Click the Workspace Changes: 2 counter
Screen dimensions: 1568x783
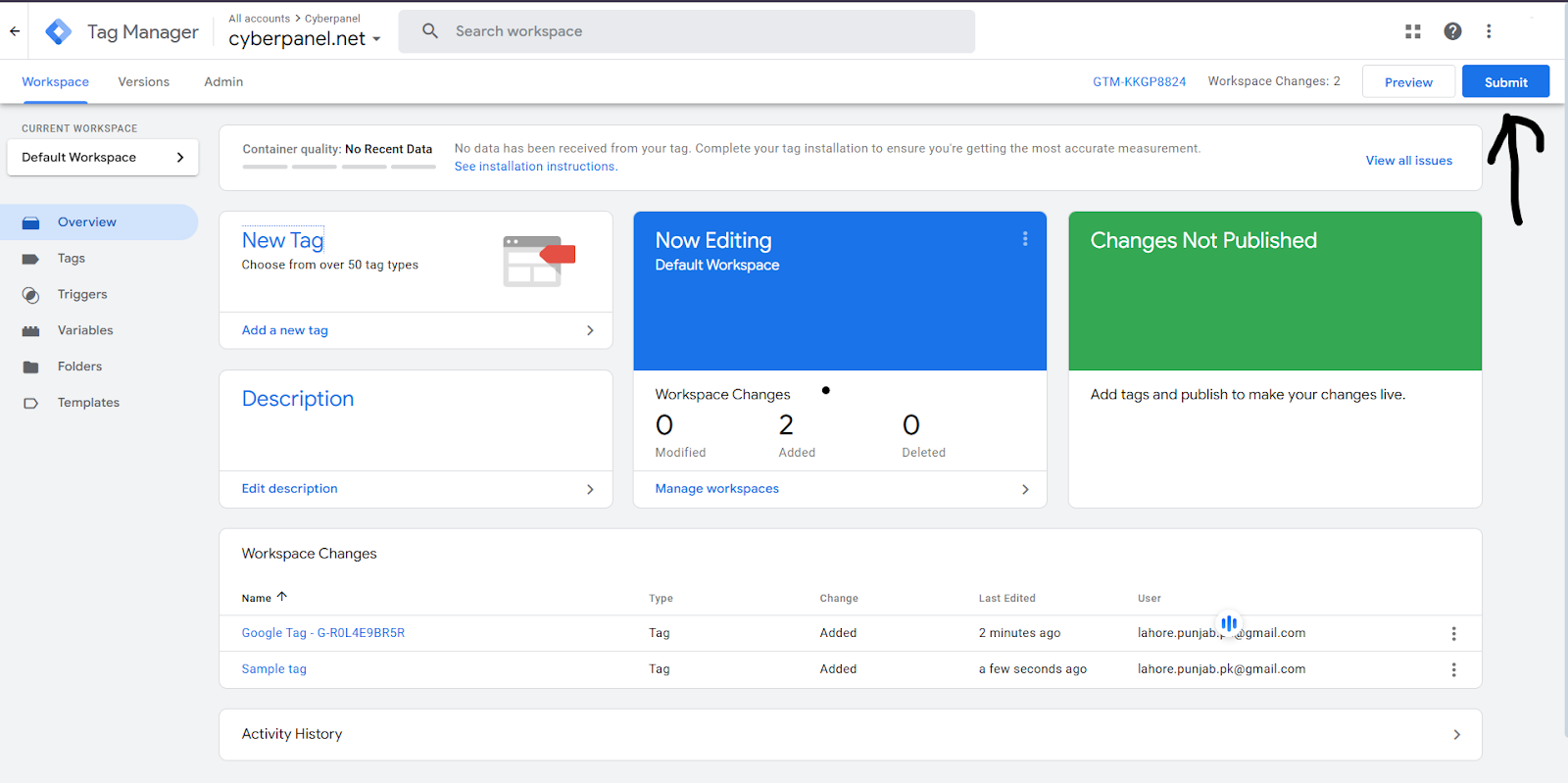[x=1274, y=81]
